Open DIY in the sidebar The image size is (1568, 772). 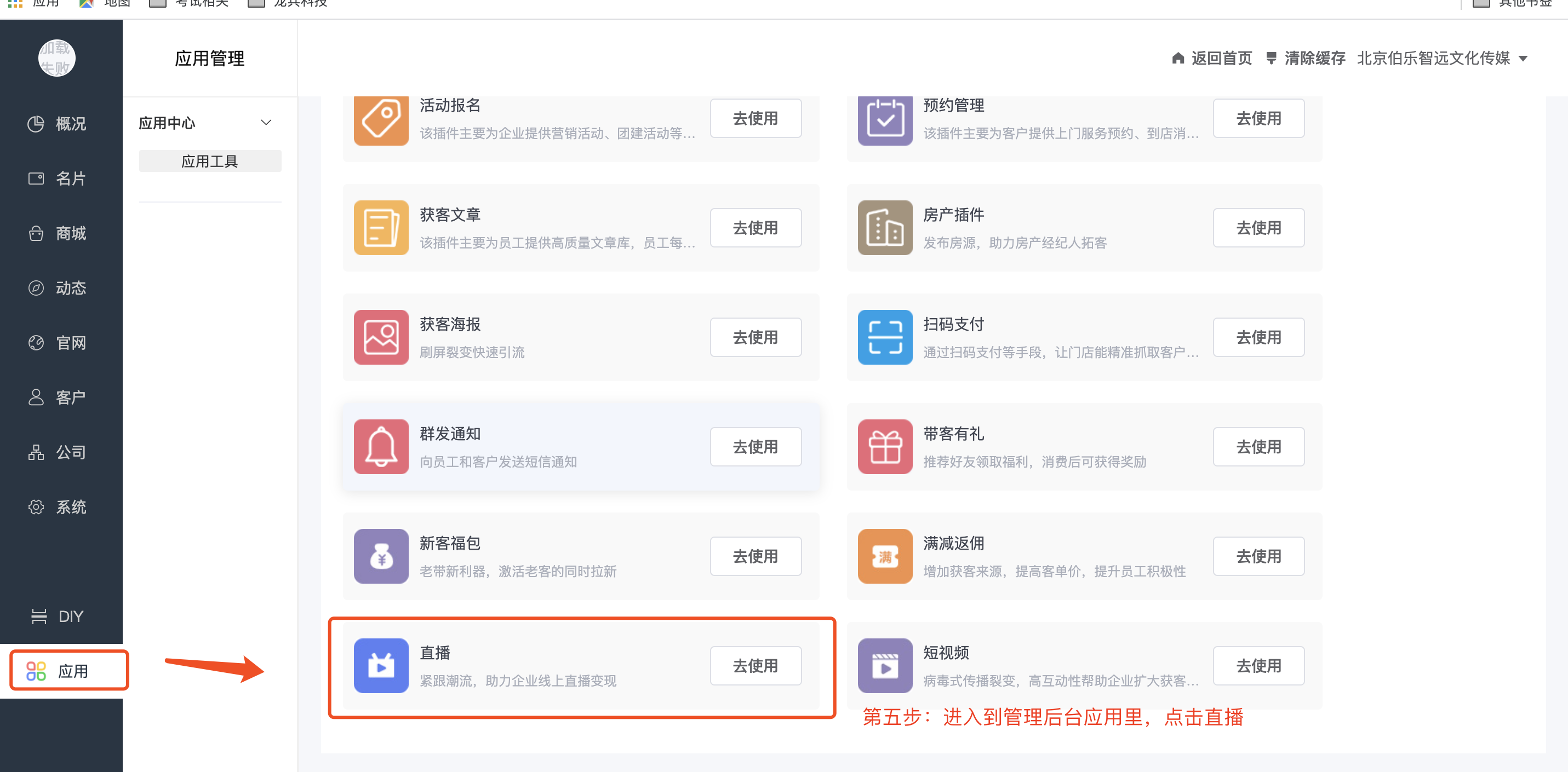click(x=58, y=617)
